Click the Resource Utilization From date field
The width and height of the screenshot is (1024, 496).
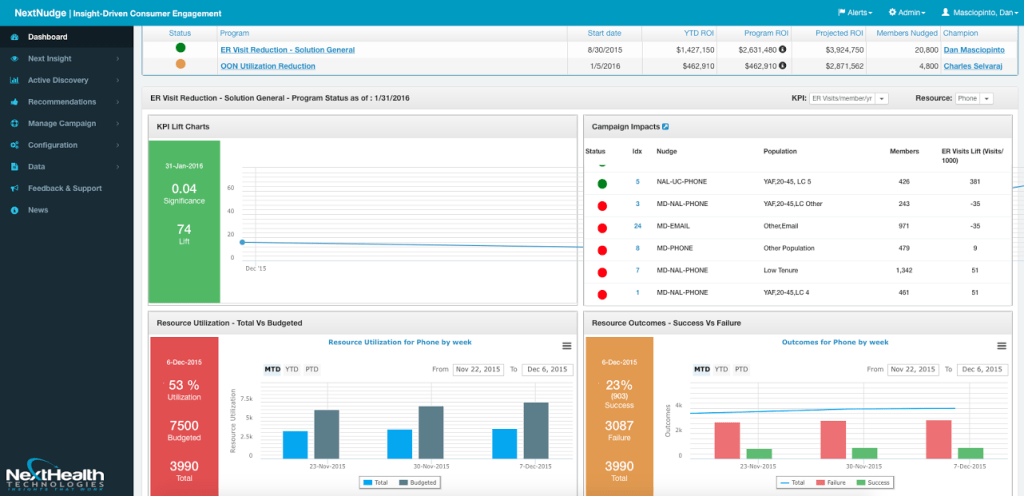tap(479, 369)
